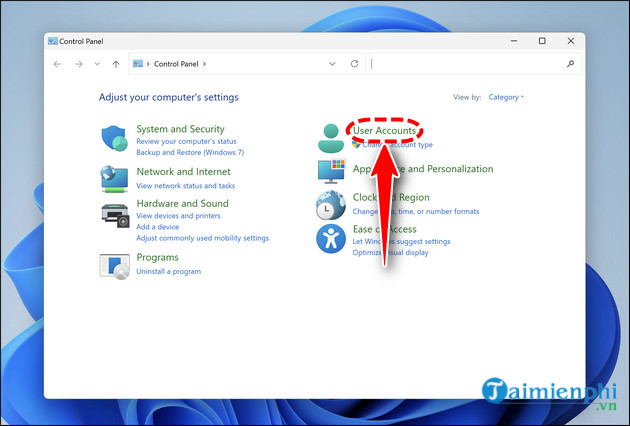Open Ease of Access category
This screenshot has width=630, height=426.
pos(385,229)
